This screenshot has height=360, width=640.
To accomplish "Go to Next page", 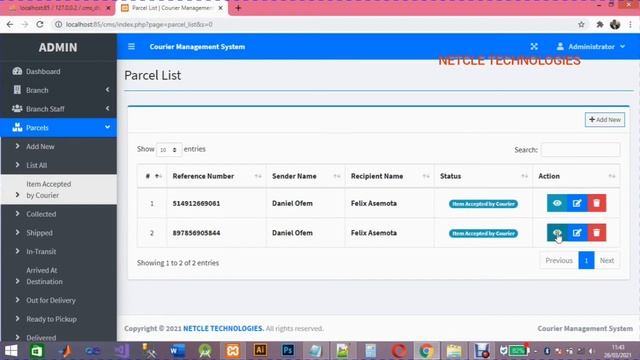I will [607, 260].
